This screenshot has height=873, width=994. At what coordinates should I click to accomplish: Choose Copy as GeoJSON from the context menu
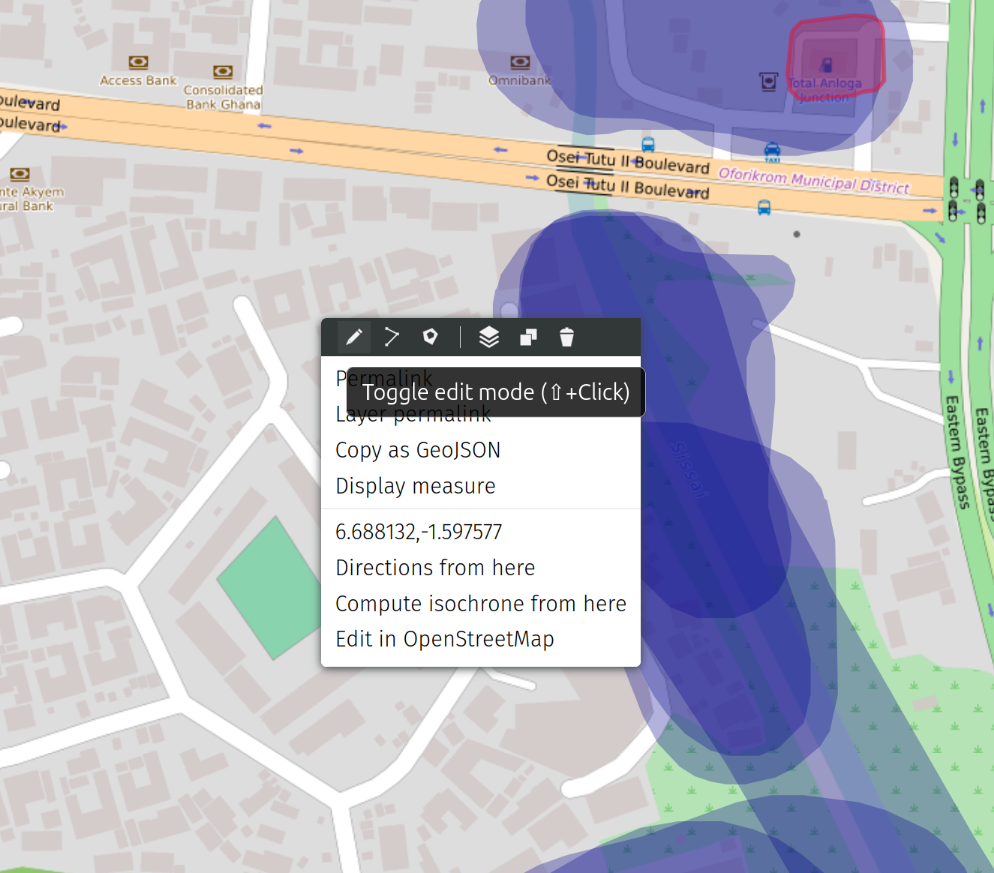[x=418, y=450]
